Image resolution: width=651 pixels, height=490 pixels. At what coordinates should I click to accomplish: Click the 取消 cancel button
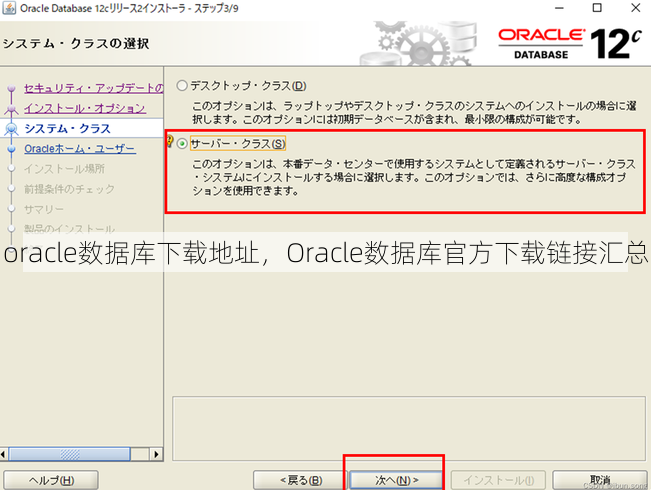click(600, 480)
